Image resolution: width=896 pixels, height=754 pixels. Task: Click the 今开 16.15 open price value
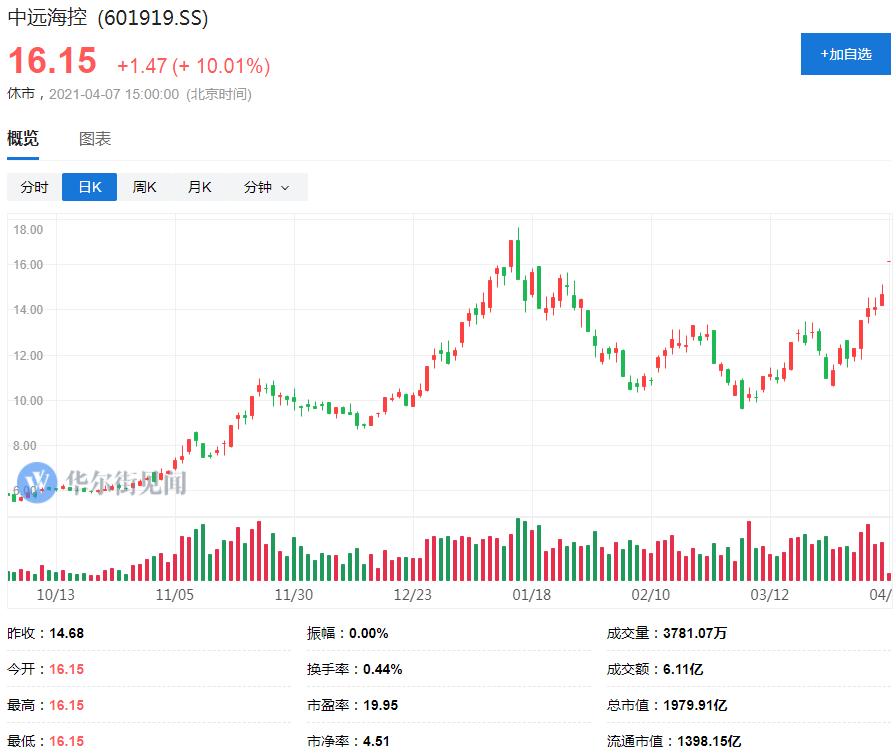(67, 669)
